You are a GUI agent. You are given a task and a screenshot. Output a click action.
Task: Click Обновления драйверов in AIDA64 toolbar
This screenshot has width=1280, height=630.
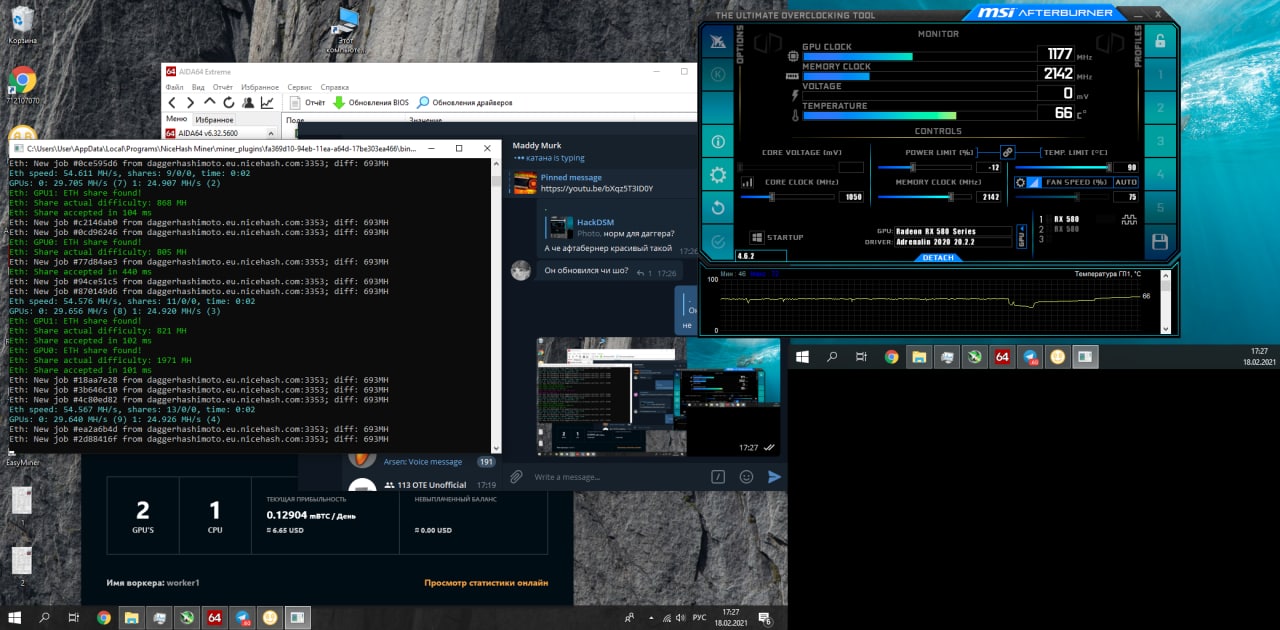click(465, 103)
